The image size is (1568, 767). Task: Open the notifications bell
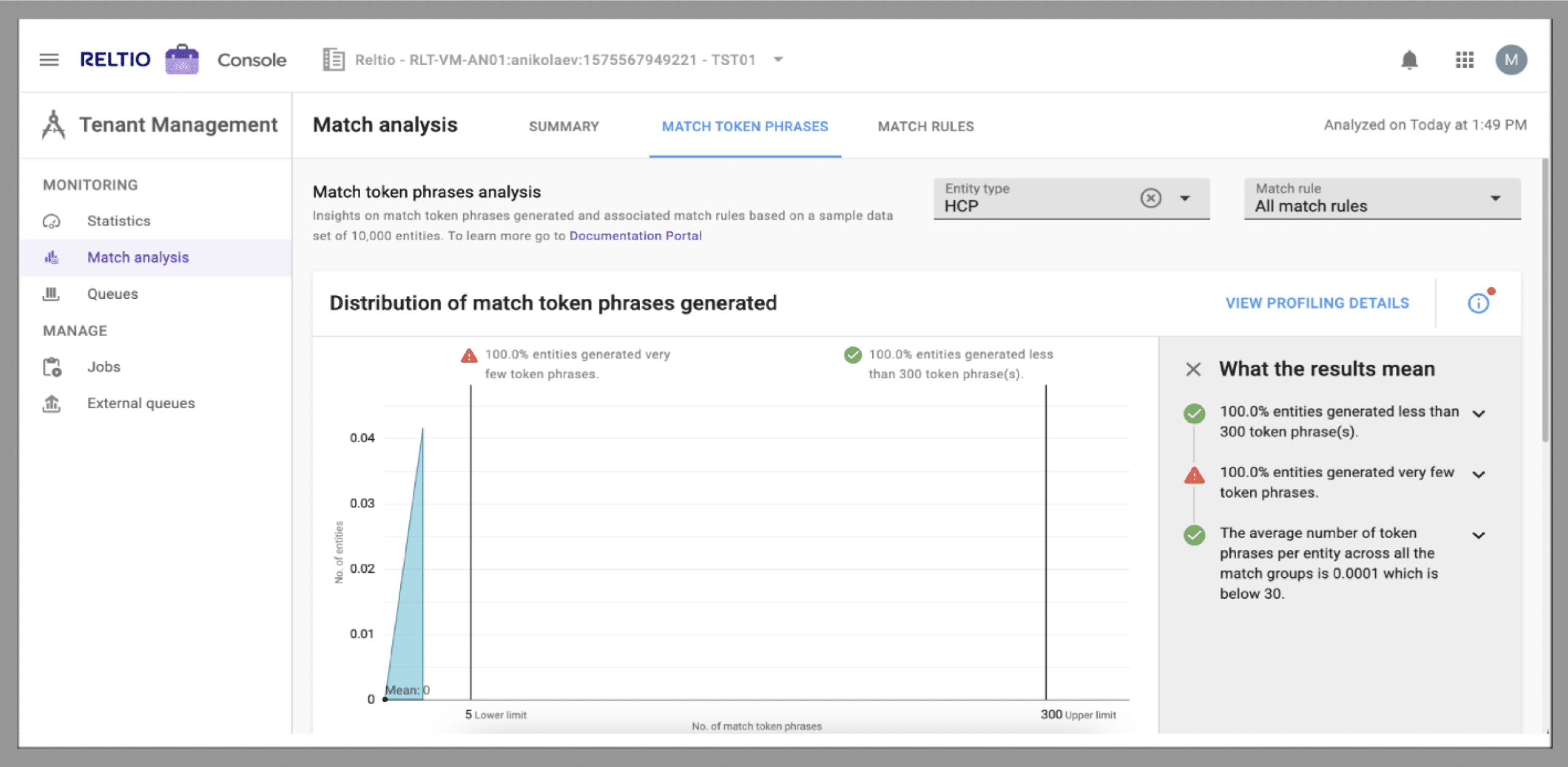[x=1409, y=60]
